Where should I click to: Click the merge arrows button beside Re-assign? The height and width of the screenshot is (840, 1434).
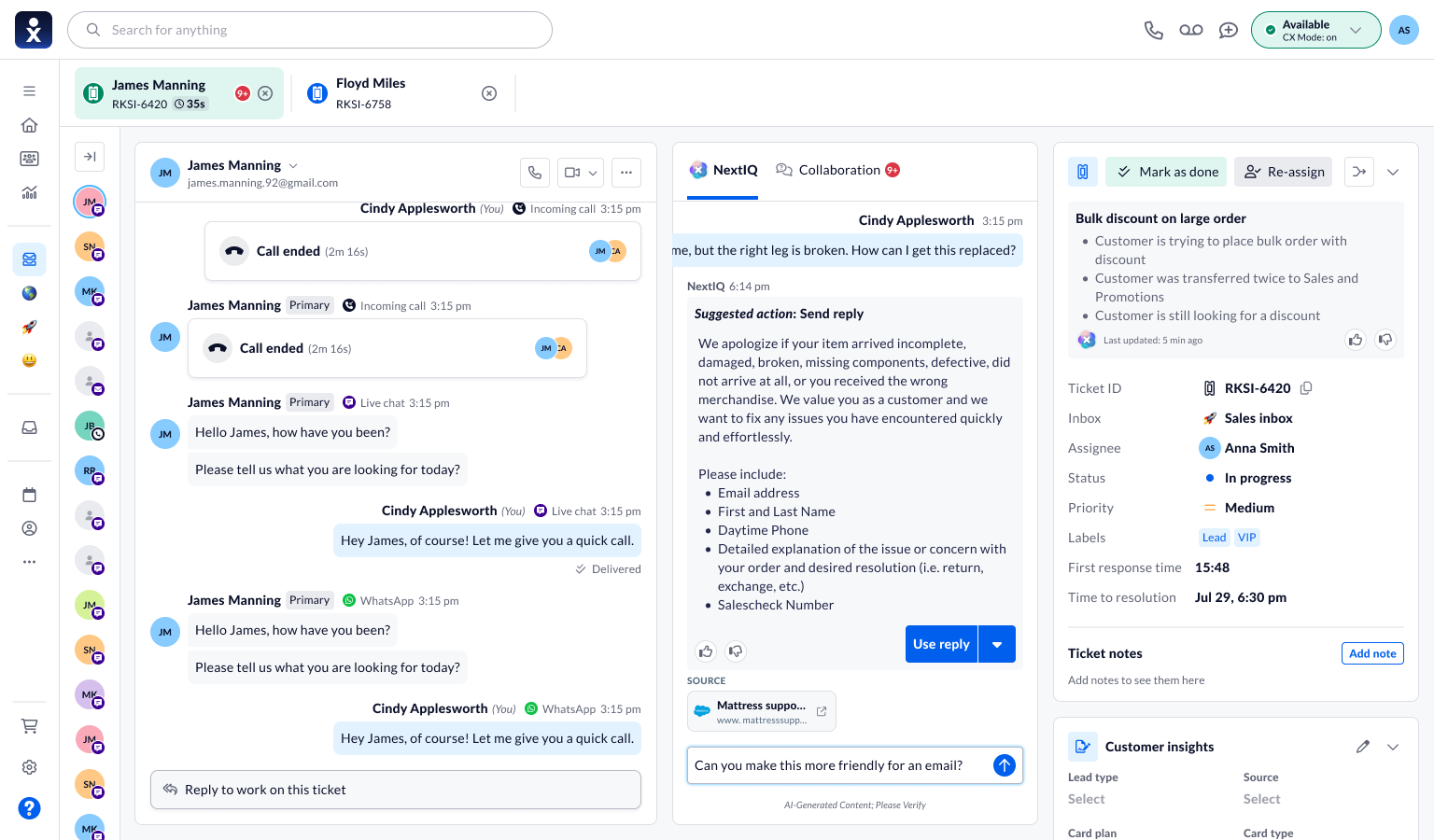click(x=1359, y=172)
